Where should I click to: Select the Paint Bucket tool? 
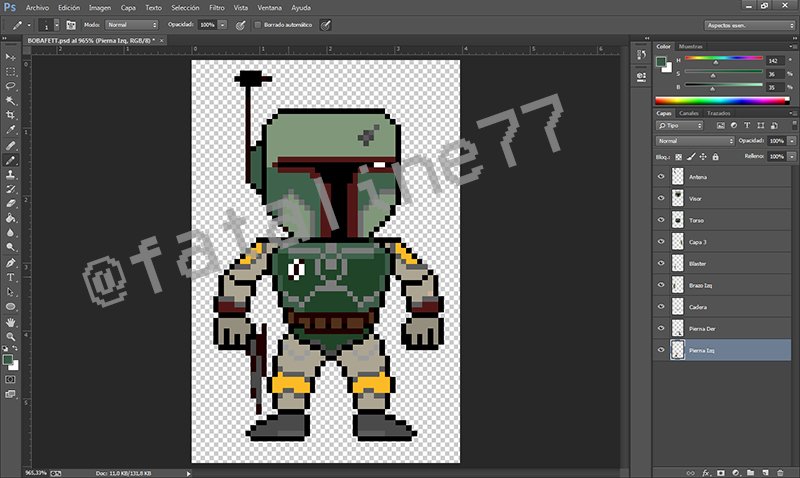(x=10, y=218)
